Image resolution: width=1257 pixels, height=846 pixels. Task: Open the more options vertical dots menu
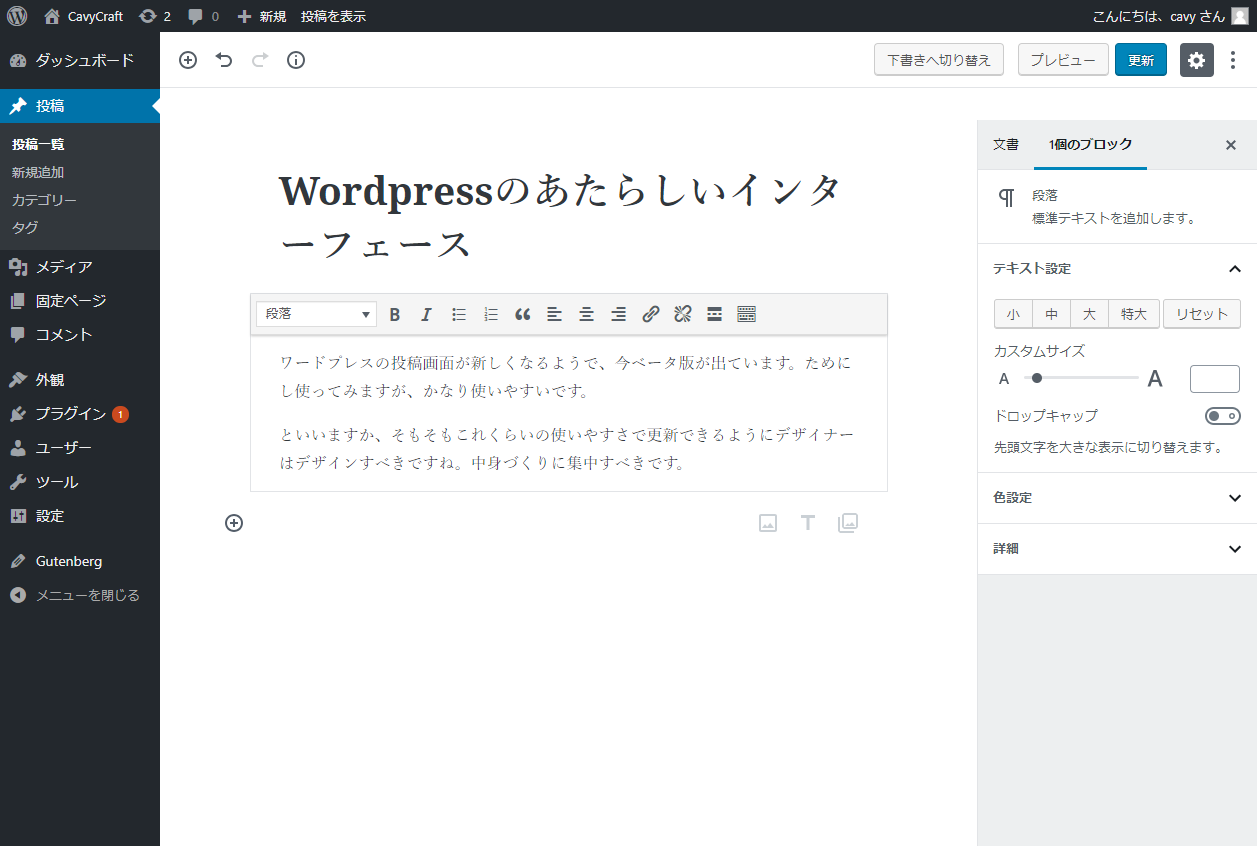coord(1233,60)
